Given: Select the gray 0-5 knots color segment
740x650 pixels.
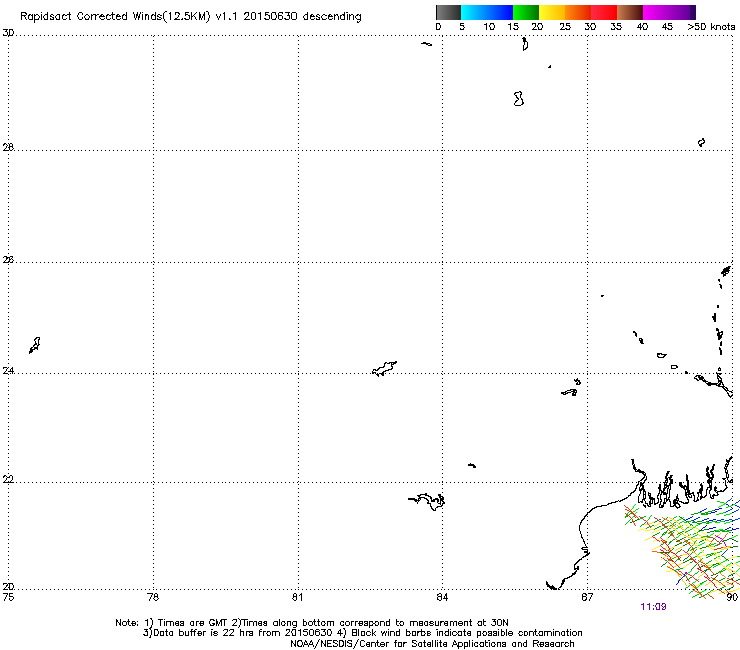Looking at the screenshot, I should coord(448,12).
